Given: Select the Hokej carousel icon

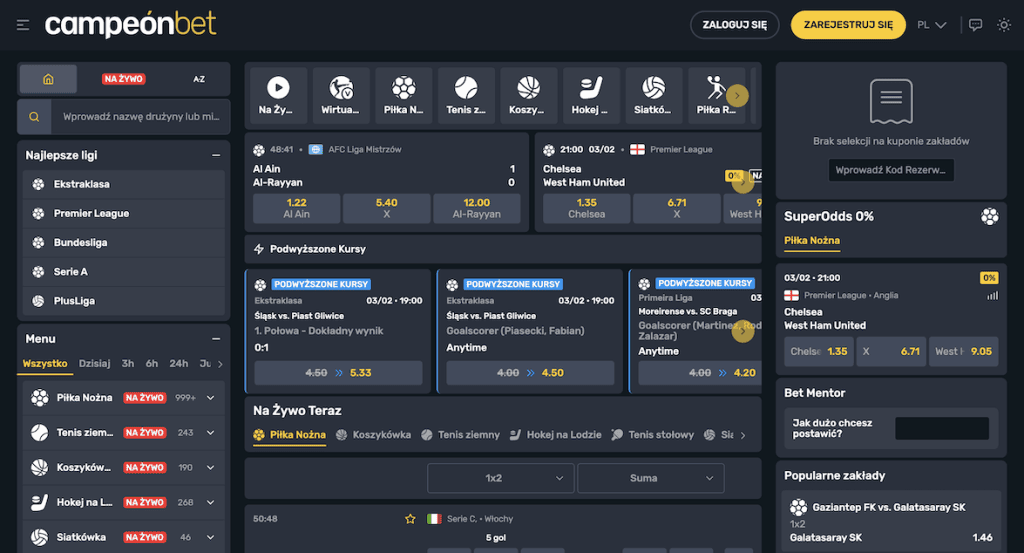Looking at the screenshot, I should (591, 87).
